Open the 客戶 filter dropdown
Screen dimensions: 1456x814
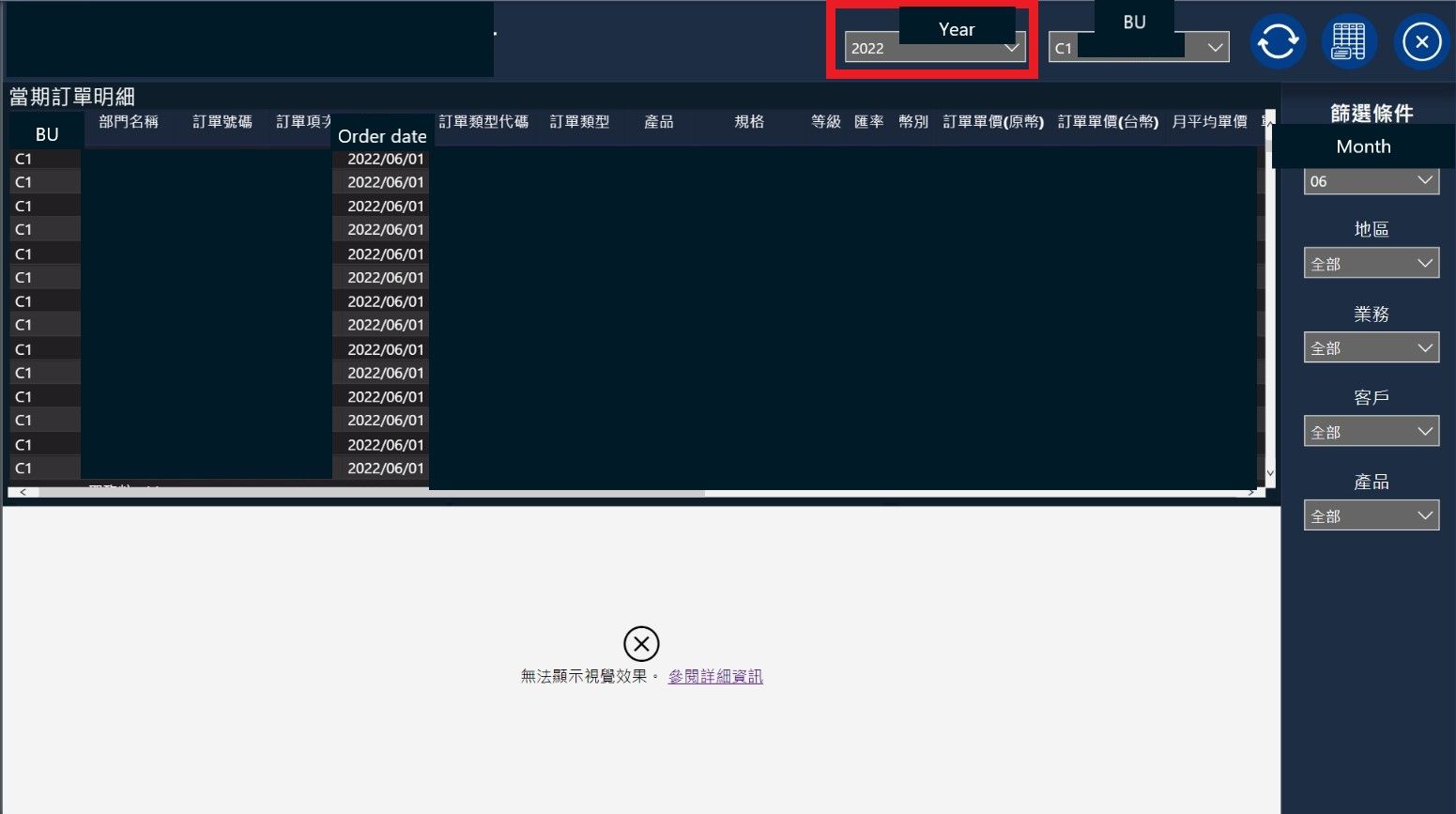point(1371,432)
